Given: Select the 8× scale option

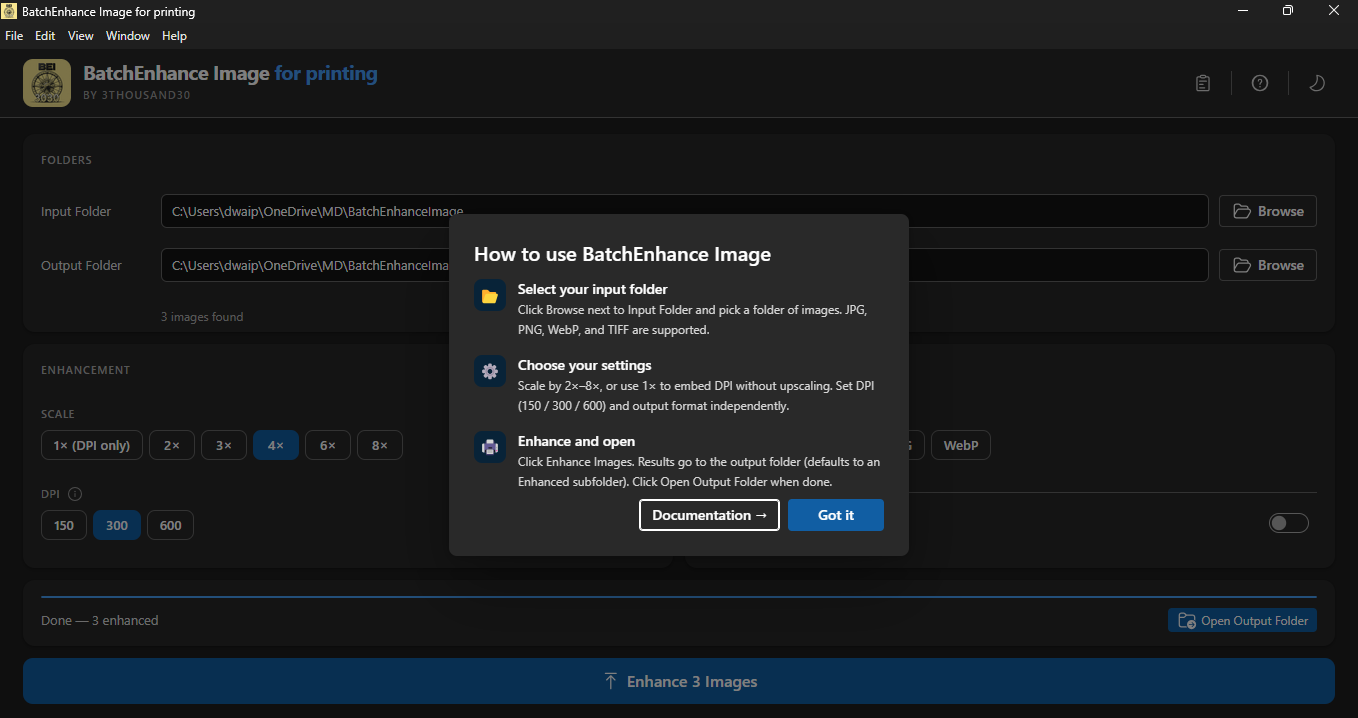Looking at the screenshot, I should click(380, 445).
